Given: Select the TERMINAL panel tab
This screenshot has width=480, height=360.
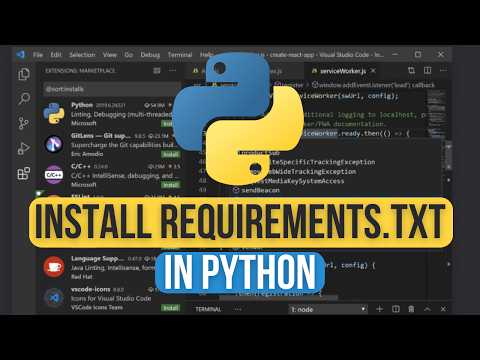Looking at the screenshot, I should coord(208,309).
